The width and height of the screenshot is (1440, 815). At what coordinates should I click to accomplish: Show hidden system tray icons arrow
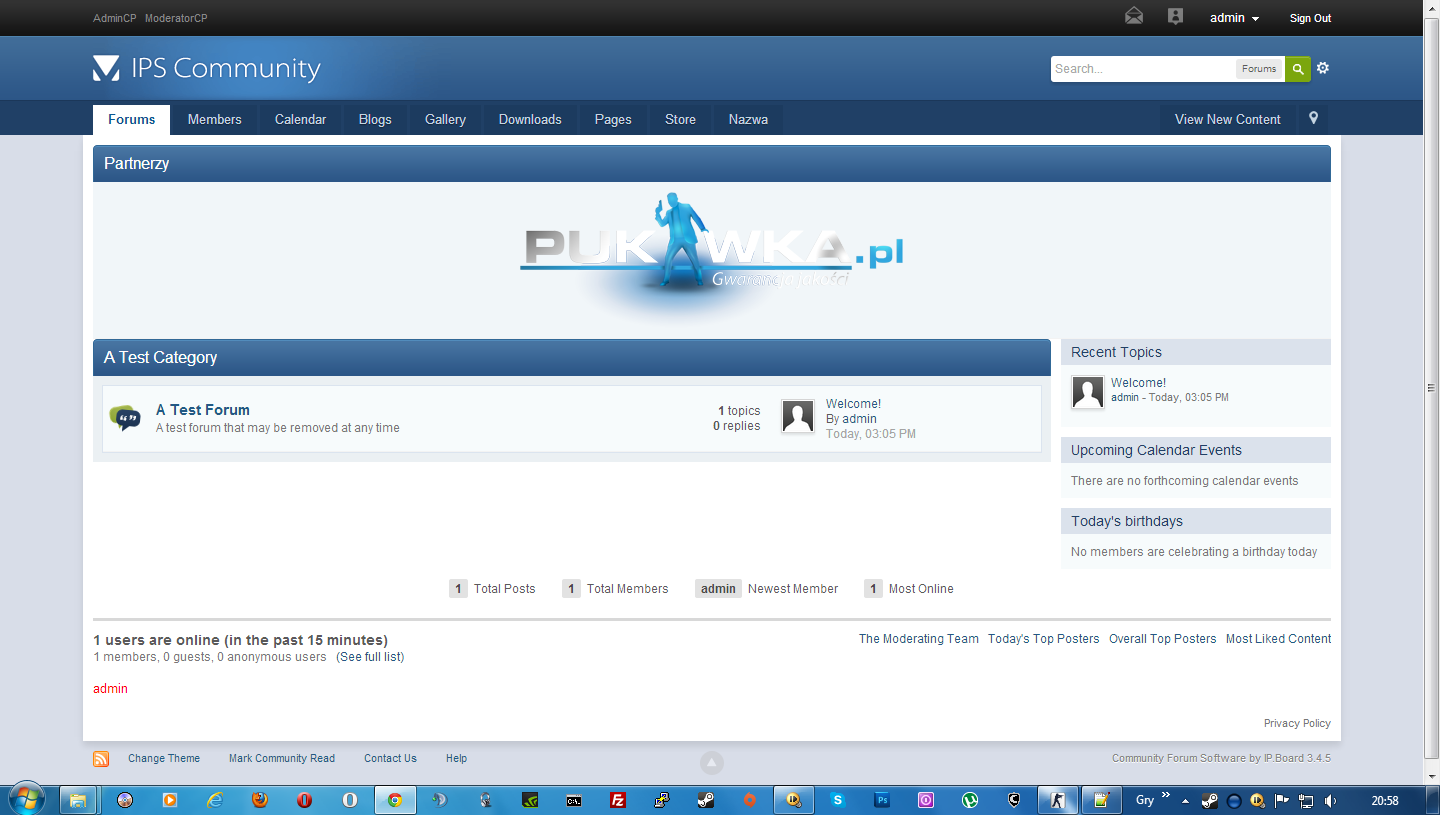click(x=1185, y=801)
